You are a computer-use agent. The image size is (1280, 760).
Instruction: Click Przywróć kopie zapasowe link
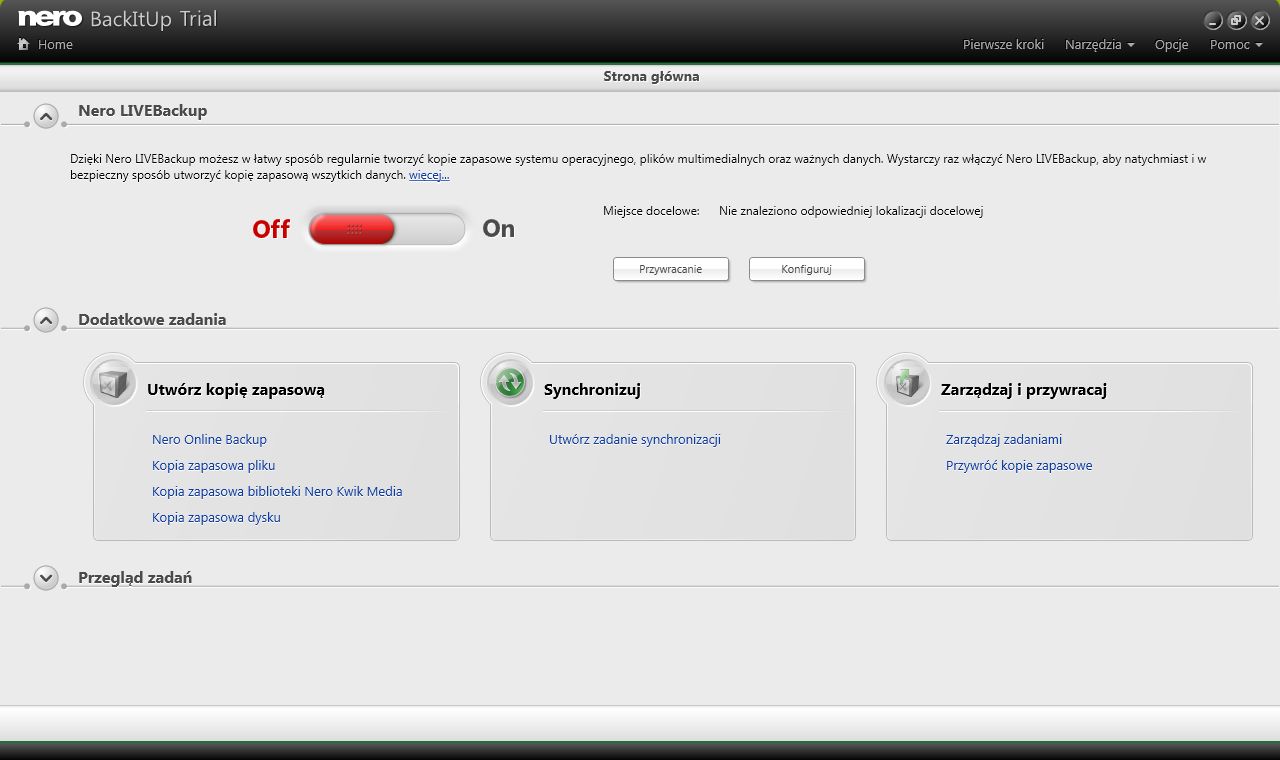click(1018, 465)
